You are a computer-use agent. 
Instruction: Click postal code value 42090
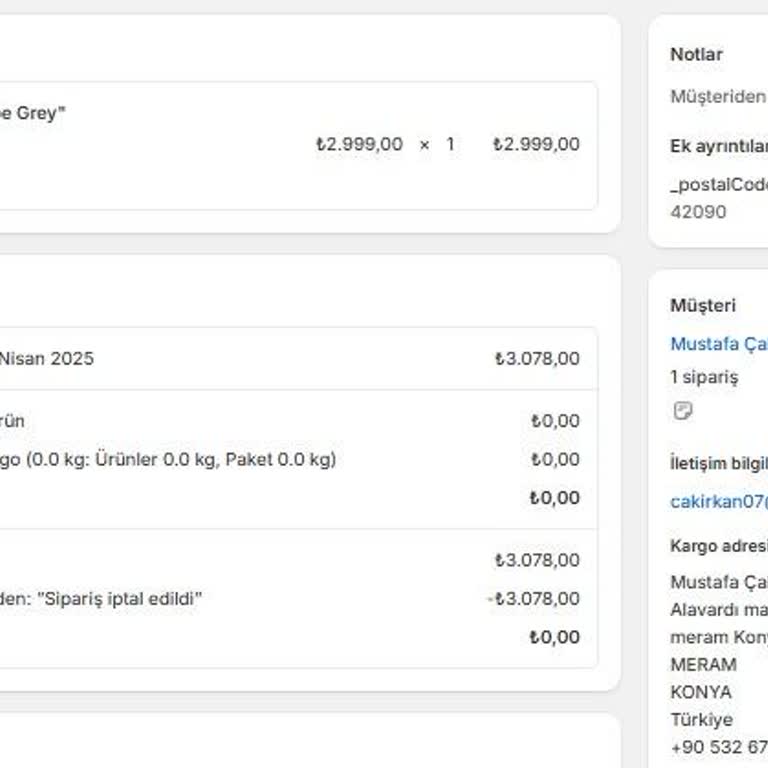click(x=698, y=212)
